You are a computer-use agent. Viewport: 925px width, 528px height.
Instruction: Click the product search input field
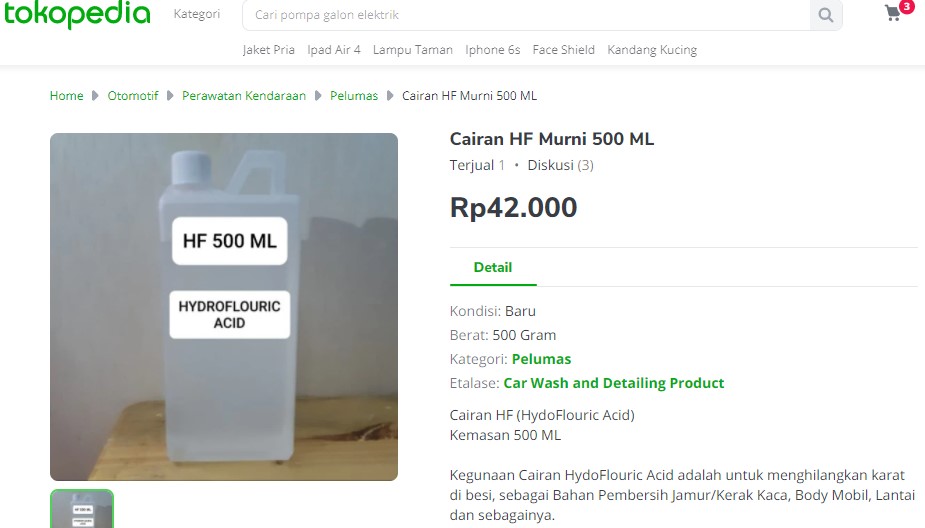526,15
